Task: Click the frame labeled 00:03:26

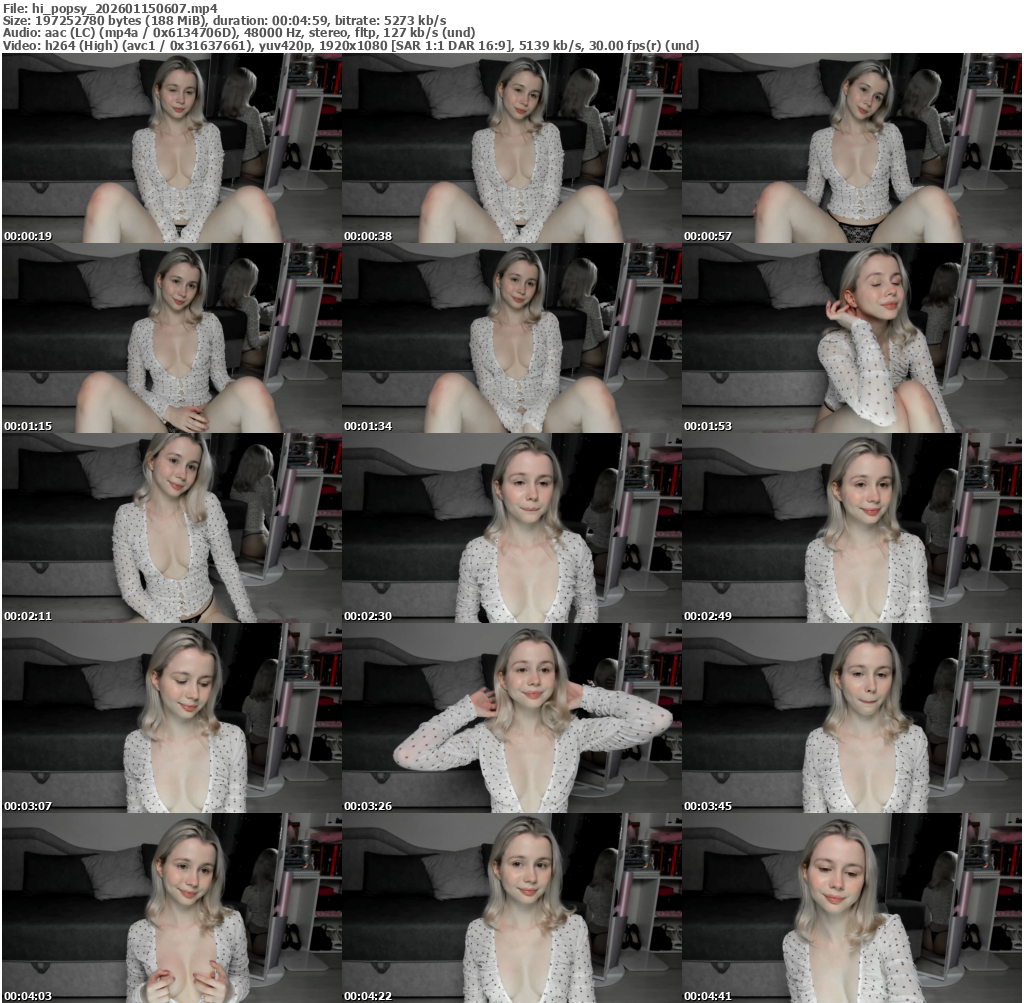Action: point(511,718)
